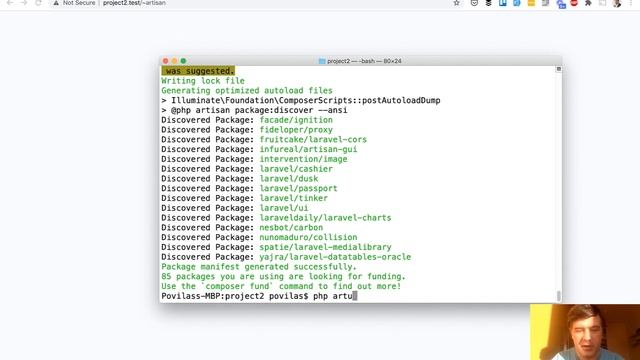640x360 pixels.
Task: Open the Pocket extension icon
Action: tap(474, 3)
